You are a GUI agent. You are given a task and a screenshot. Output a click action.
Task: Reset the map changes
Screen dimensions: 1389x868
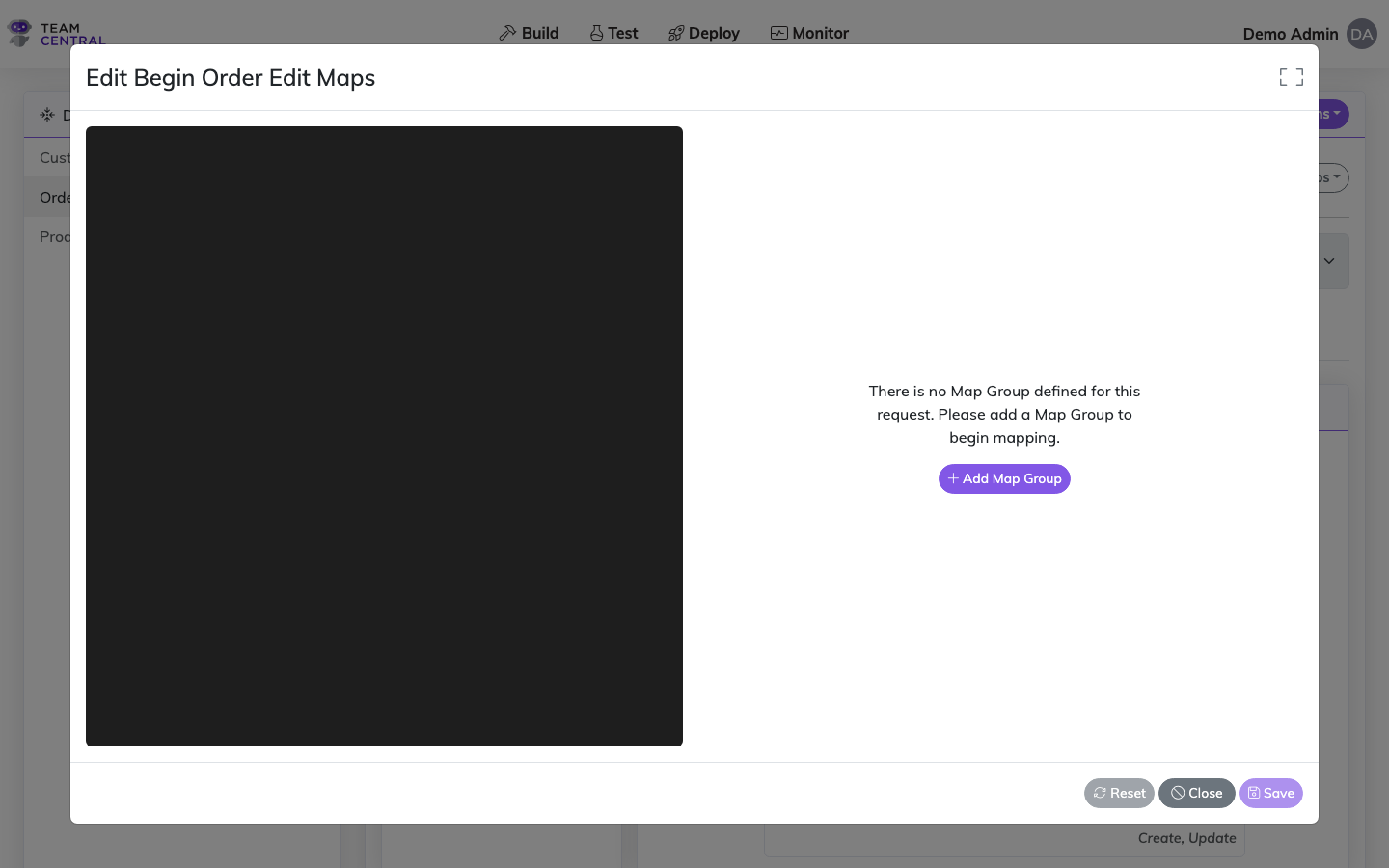pos(1119,793)
